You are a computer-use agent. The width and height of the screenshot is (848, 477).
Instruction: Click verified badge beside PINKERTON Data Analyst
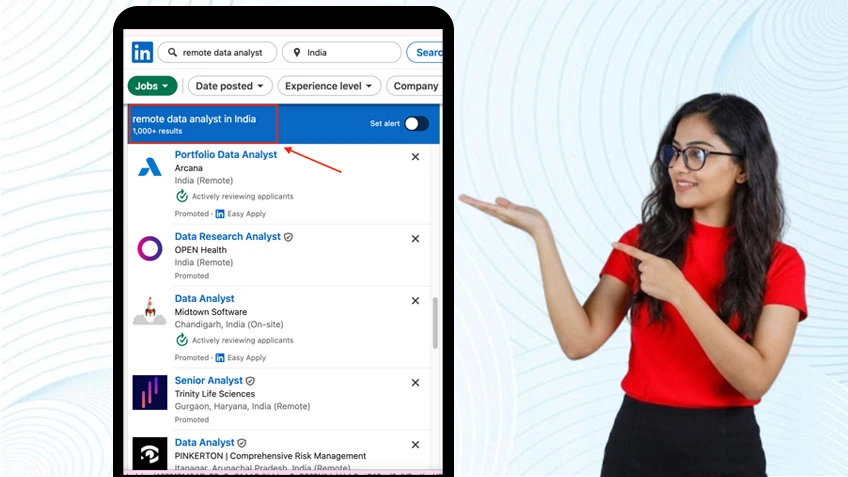point(242,443)
